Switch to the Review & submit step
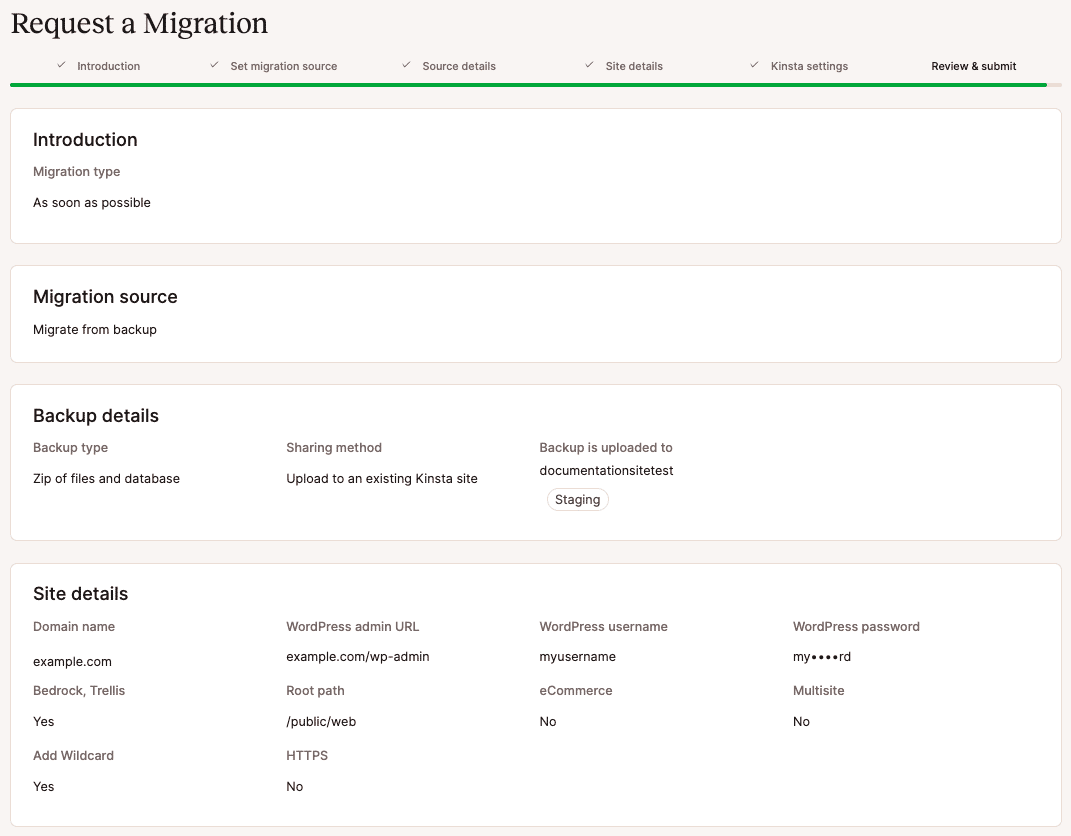This screenshot has width=1071, height=836. (973, 66)
